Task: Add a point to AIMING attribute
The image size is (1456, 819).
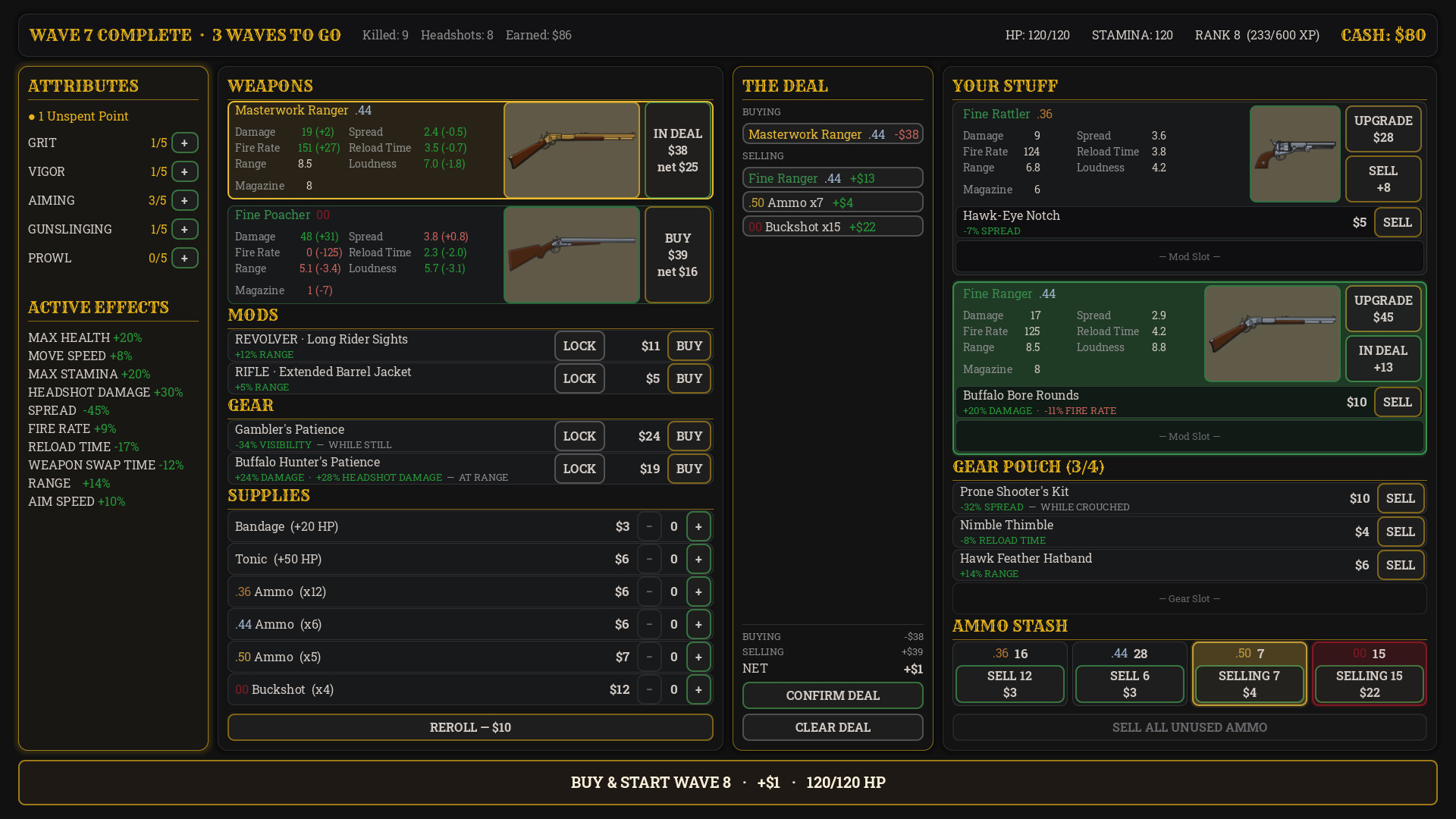Action: pyautogui.click(x=184, y=200)
